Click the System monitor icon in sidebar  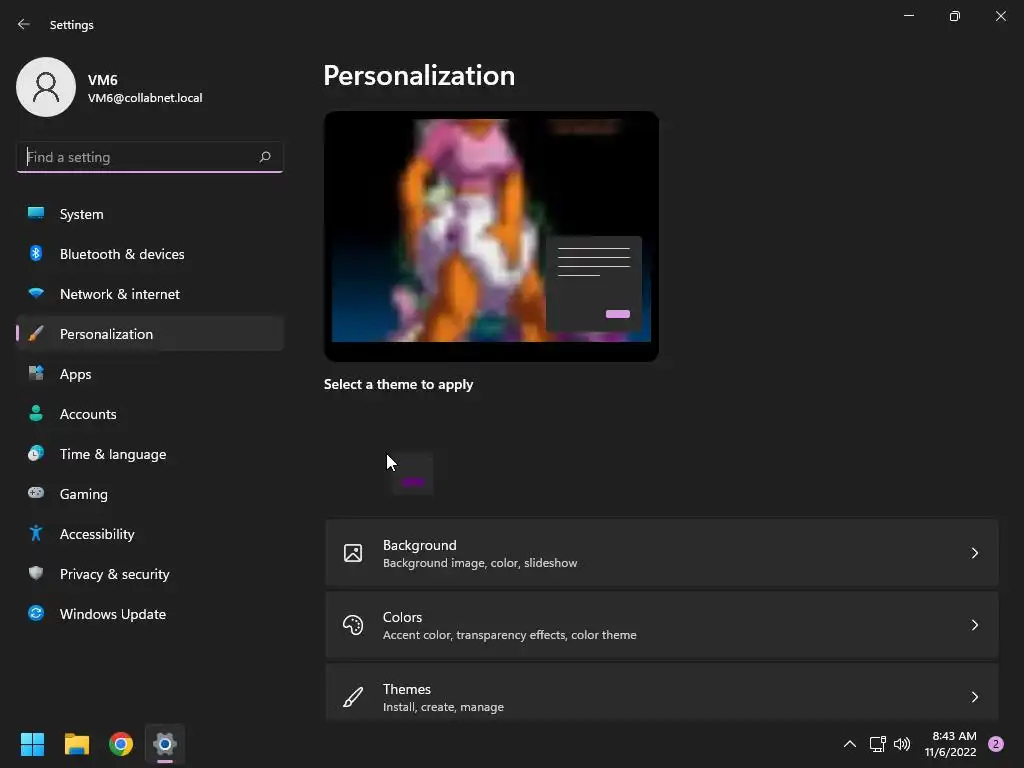36,214
